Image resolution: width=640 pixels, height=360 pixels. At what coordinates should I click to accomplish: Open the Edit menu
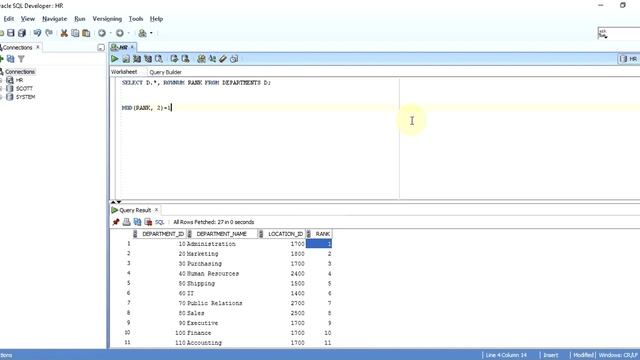pos(9,19)
